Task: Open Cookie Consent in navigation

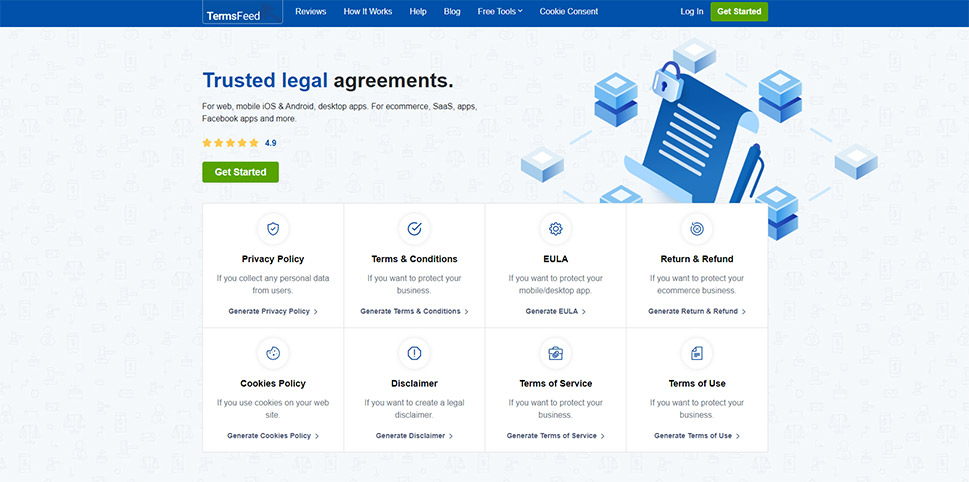Action: click(x=569, y=11)
